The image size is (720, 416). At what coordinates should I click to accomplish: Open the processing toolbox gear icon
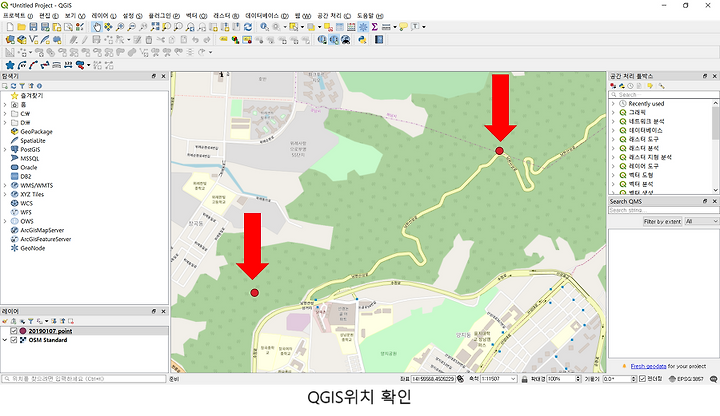coord(363,27)
